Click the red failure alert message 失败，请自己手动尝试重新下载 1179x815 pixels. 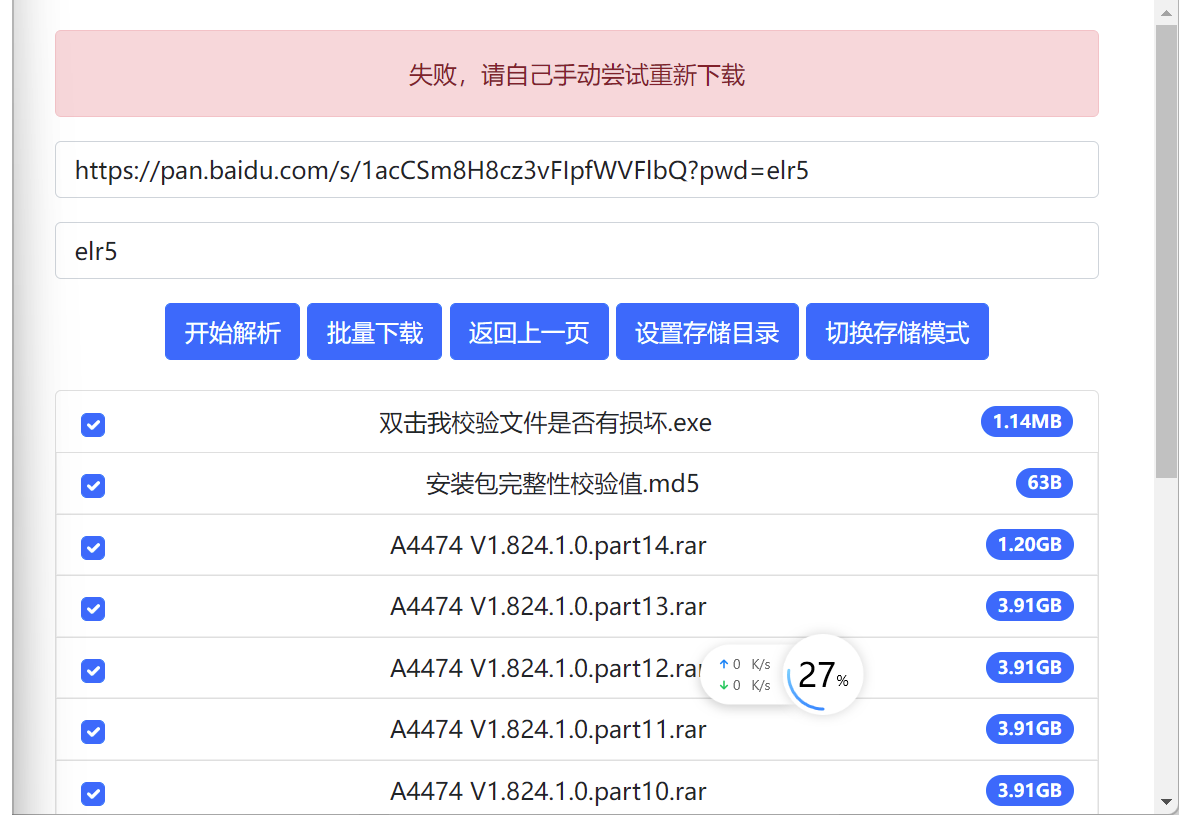[x=577, y=74]
